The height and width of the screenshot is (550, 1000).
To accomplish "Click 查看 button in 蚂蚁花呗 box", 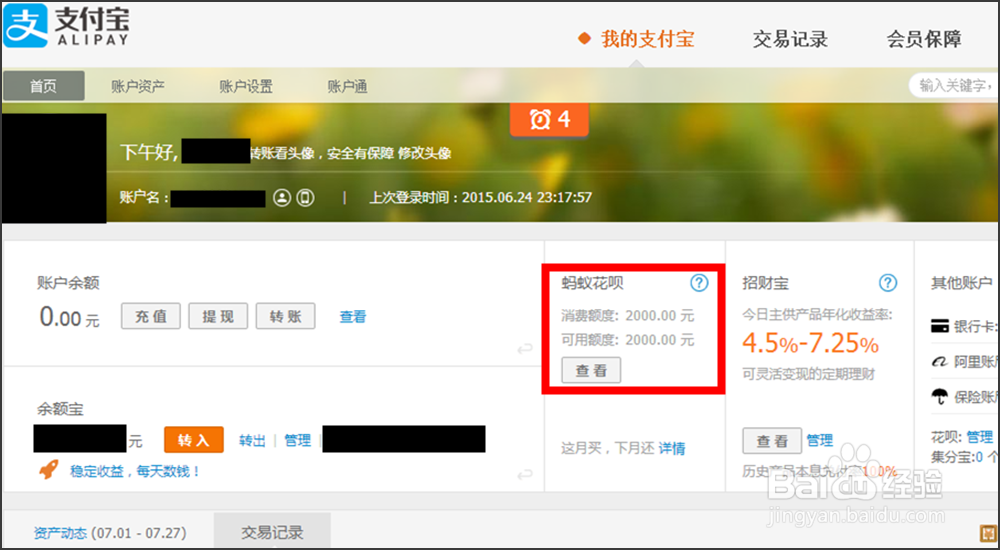I will click(x=591, y=370).
